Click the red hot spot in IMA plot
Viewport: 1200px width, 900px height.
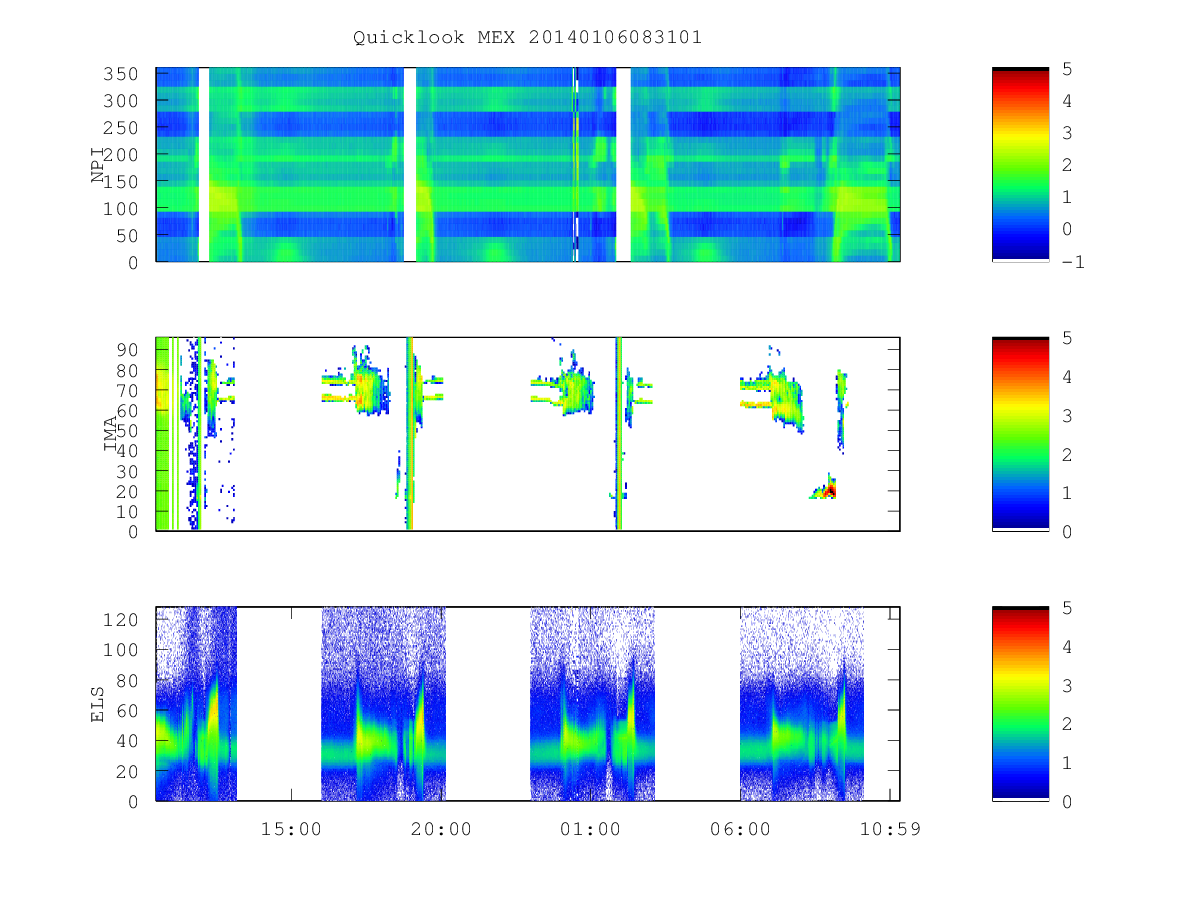(x=830, y=490)
